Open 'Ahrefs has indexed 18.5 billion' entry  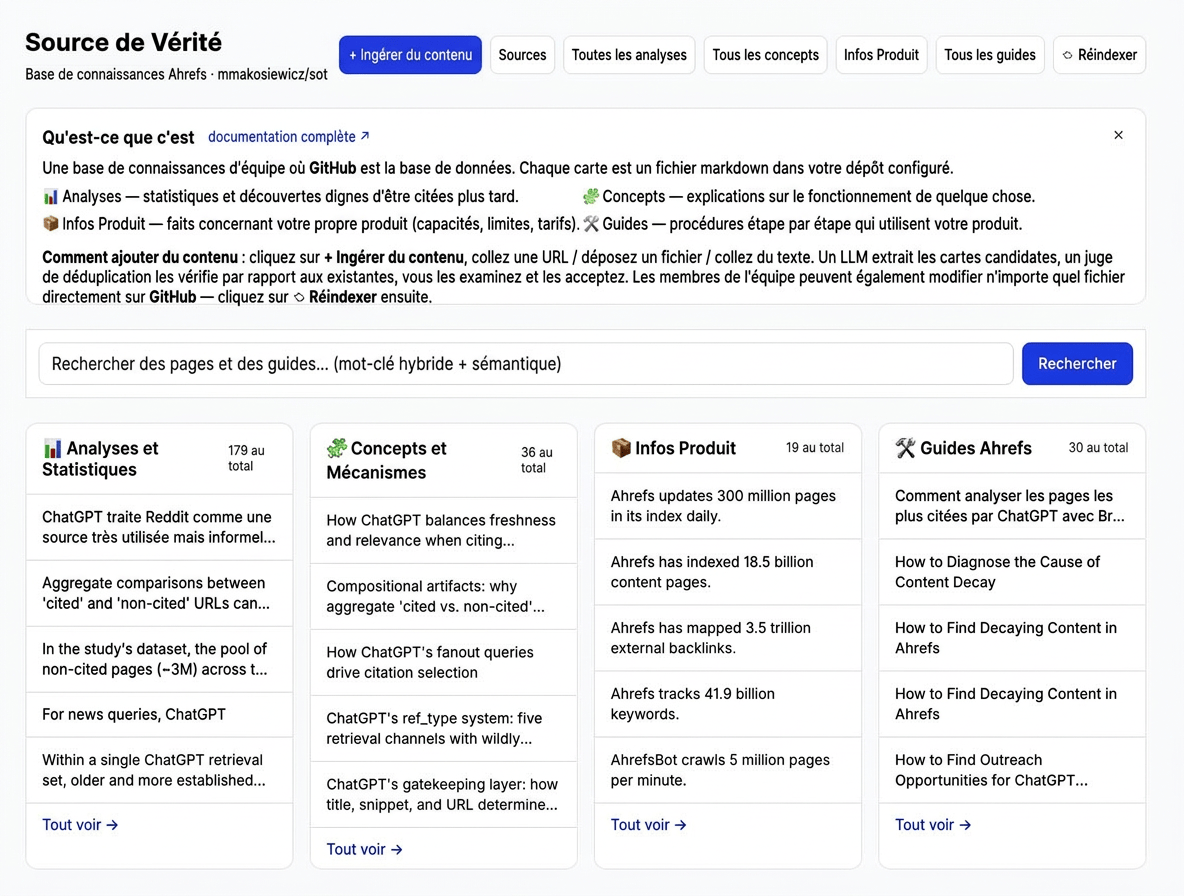click(728, 572)
